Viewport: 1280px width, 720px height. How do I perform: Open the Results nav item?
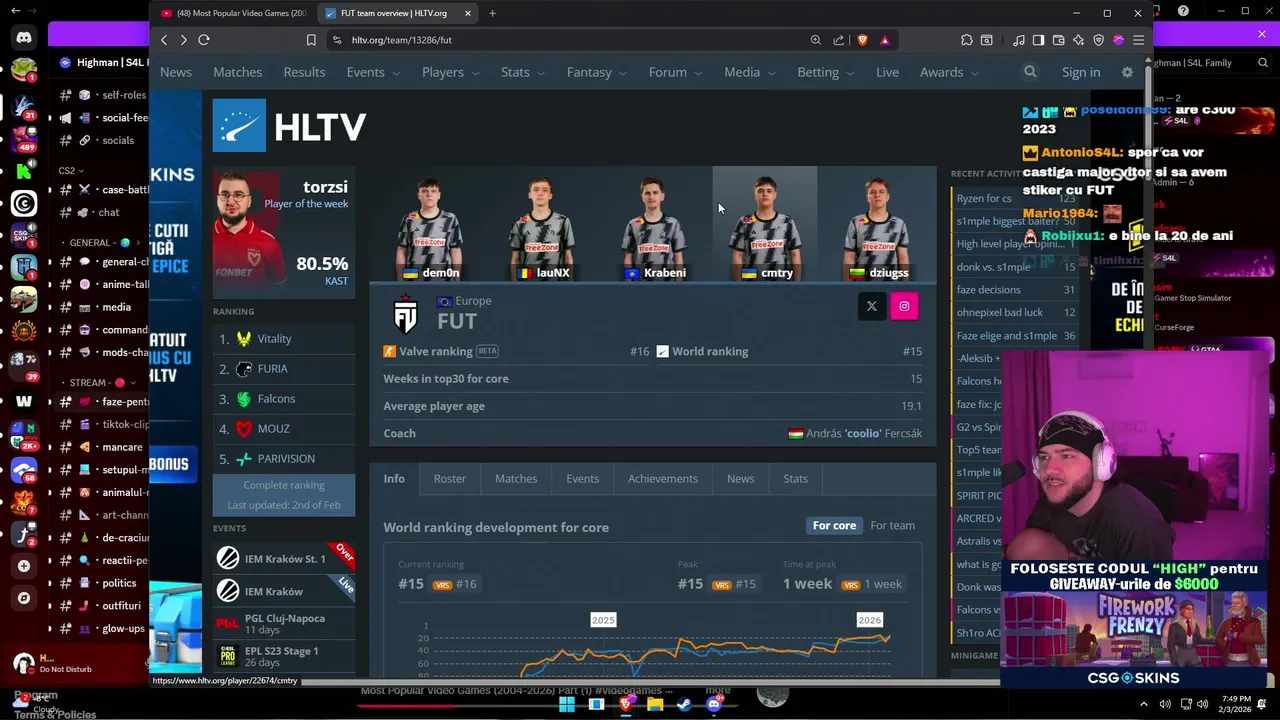[x=304, y=72]
